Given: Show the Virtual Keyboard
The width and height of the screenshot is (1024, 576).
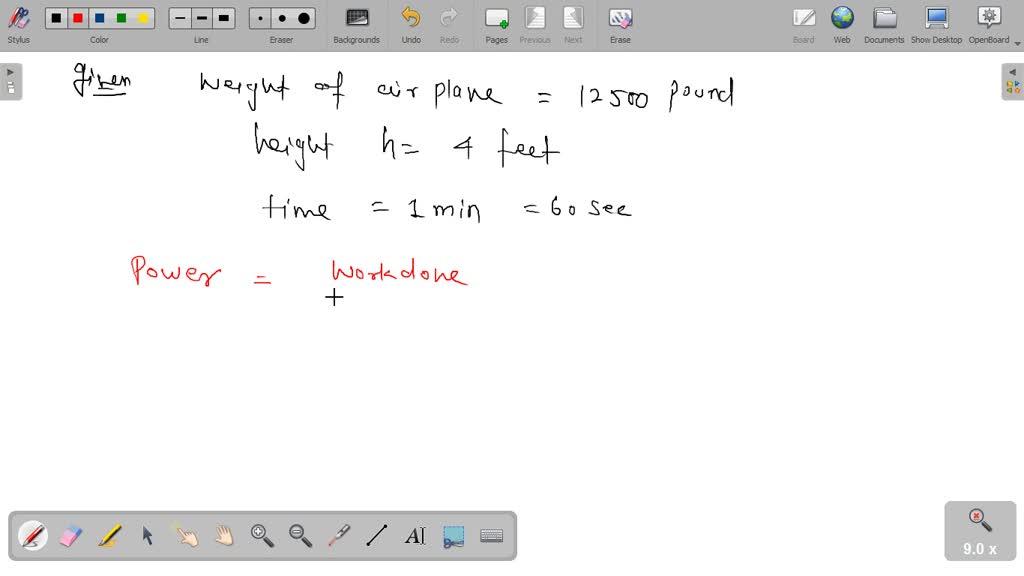Looking at the screenshot, I should 491,536.
